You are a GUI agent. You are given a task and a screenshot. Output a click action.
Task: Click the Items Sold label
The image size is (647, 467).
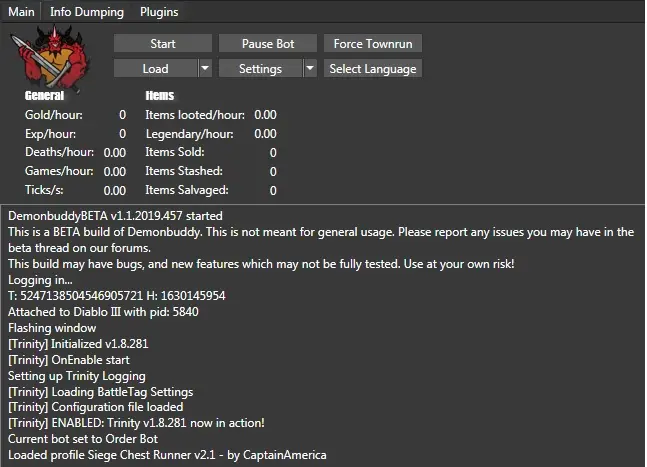(175, 152)
